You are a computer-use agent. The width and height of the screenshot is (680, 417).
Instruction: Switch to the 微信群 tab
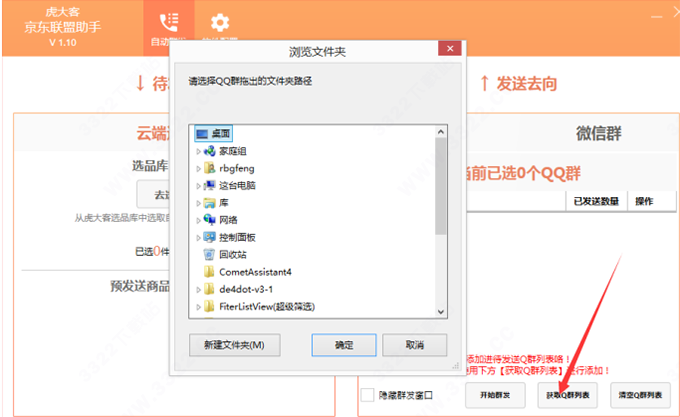click(x=598, y=134)
